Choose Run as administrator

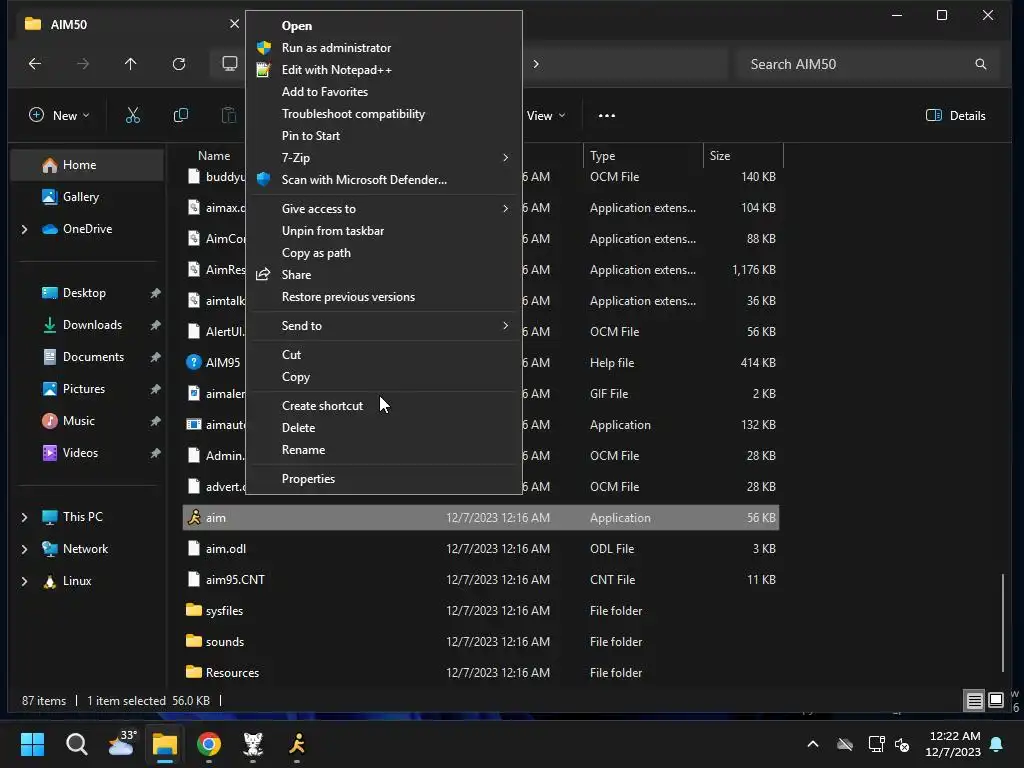tap(384, 48)
